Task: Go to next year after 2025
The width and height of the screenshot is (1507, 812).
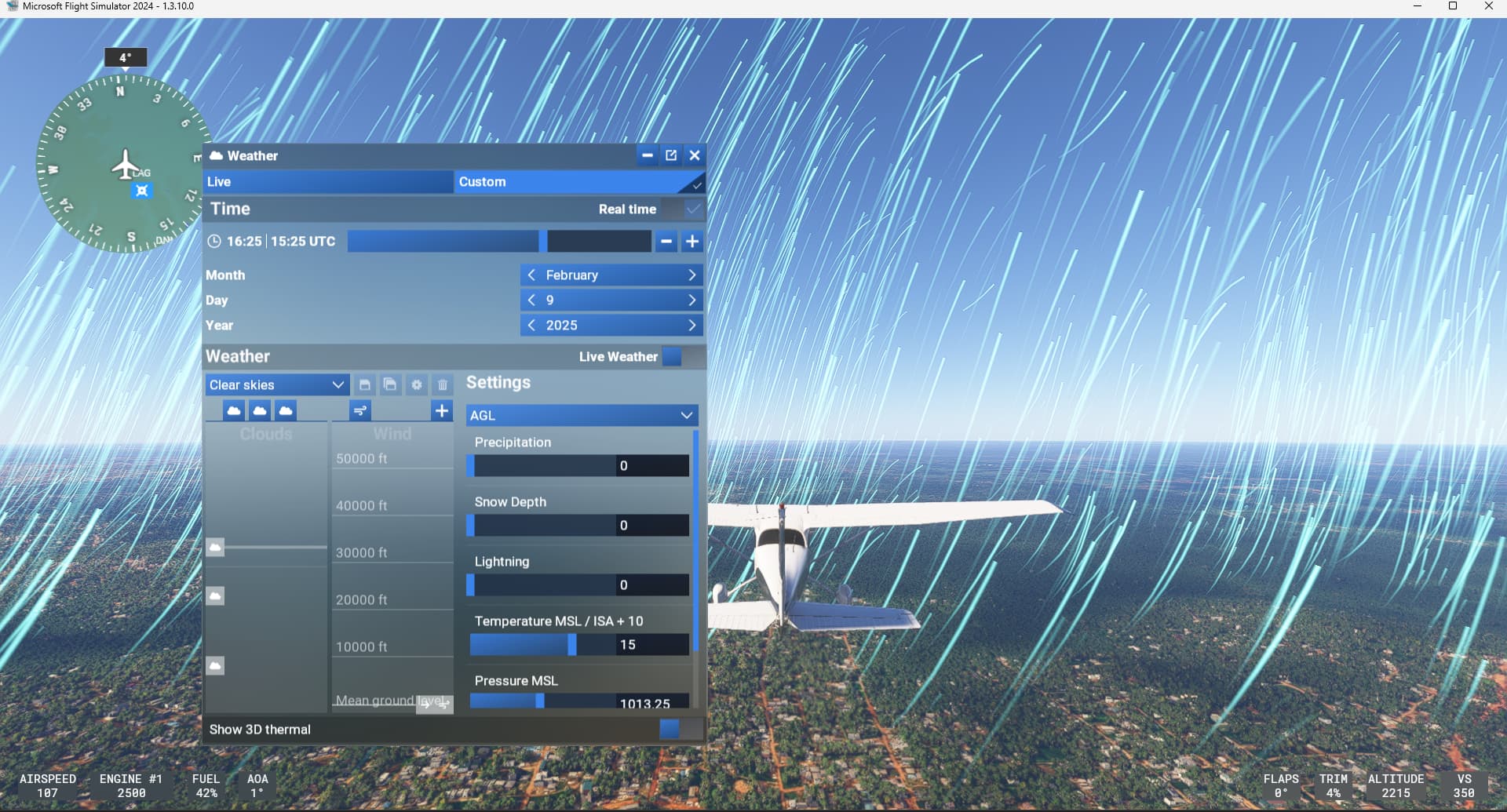Action: (x=691, y=326)
